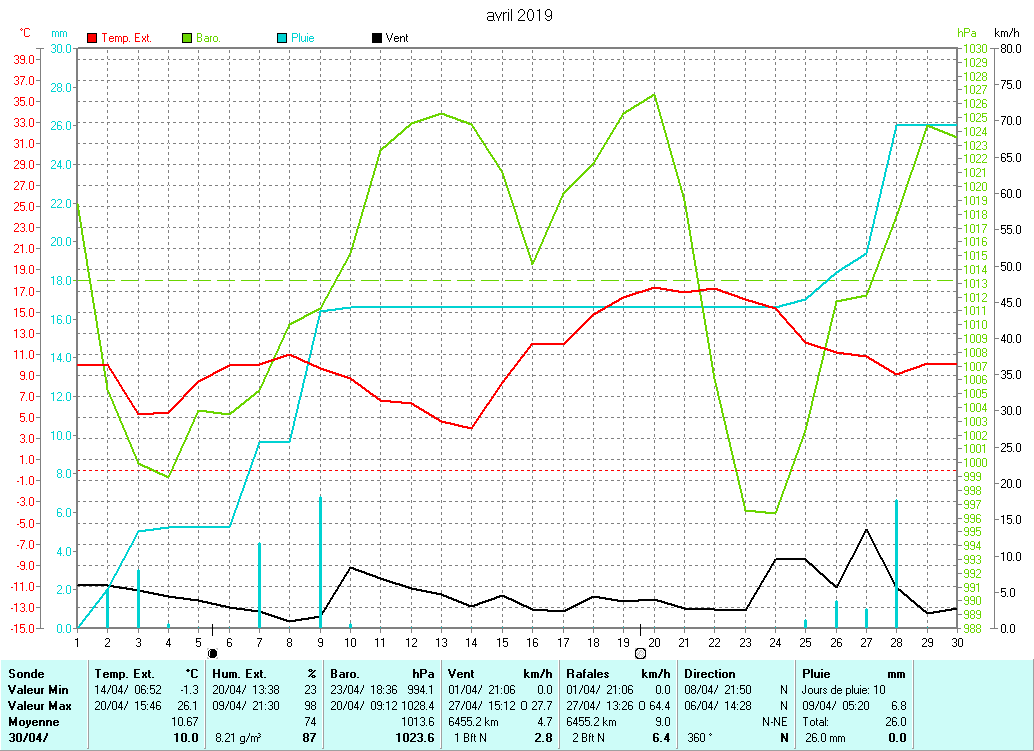The width and height of the screenshot is (1034, 751).
Task: Click the new moon icon below the chart
Action: tap(212, 653)
